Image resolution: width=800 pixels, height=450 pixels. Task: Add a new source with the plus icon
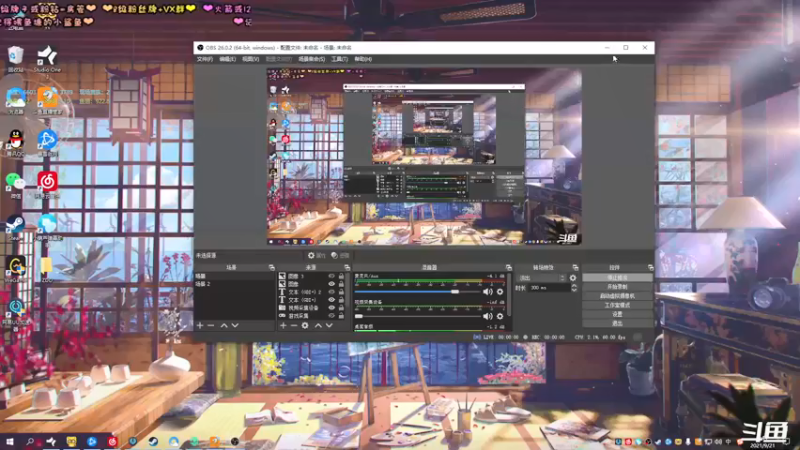(283, 326)
